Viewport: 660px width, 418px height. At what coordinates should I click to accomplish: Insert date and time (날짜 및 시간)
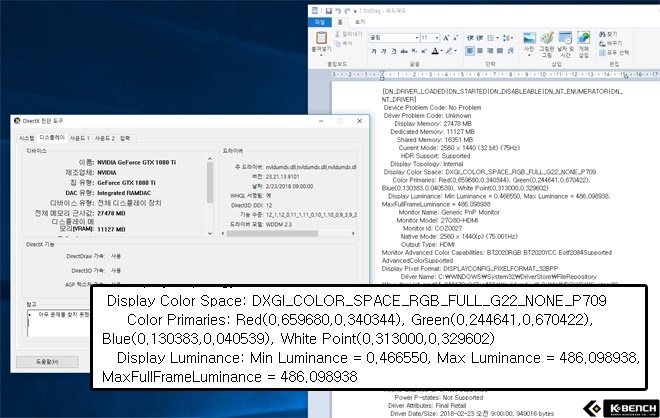point(565,44)
